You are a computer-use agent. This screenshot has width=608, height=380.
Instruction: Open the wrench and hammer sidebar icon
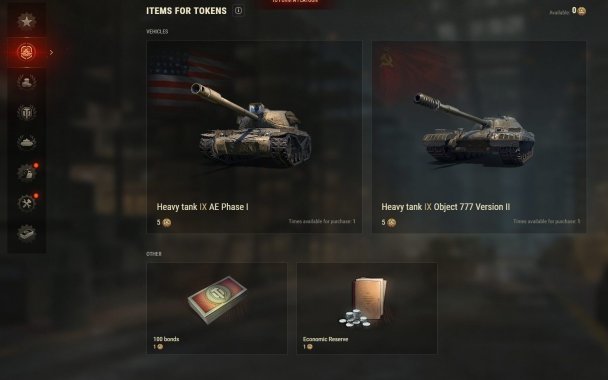pyautogui.click(x=27, y=203)
